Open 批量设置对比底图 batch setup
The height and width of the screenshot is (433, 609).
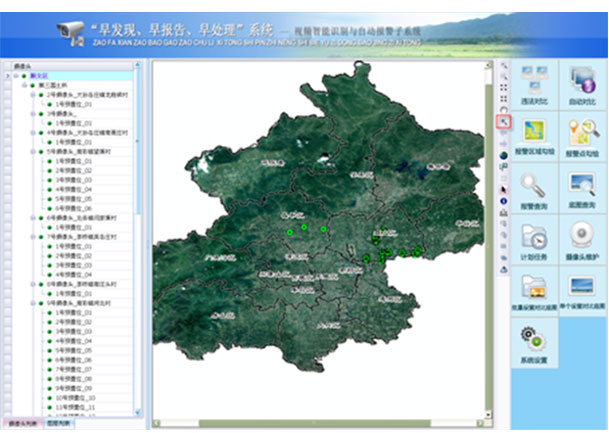tap(535, 292)
